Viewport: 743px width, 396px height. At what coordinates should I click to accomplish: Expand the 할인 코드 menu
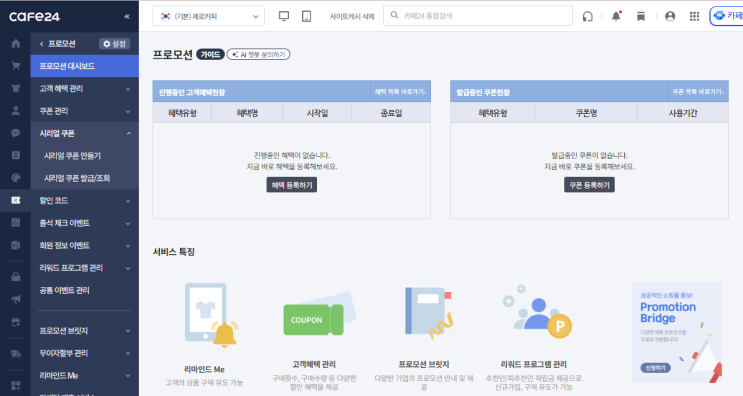[84, 200]
